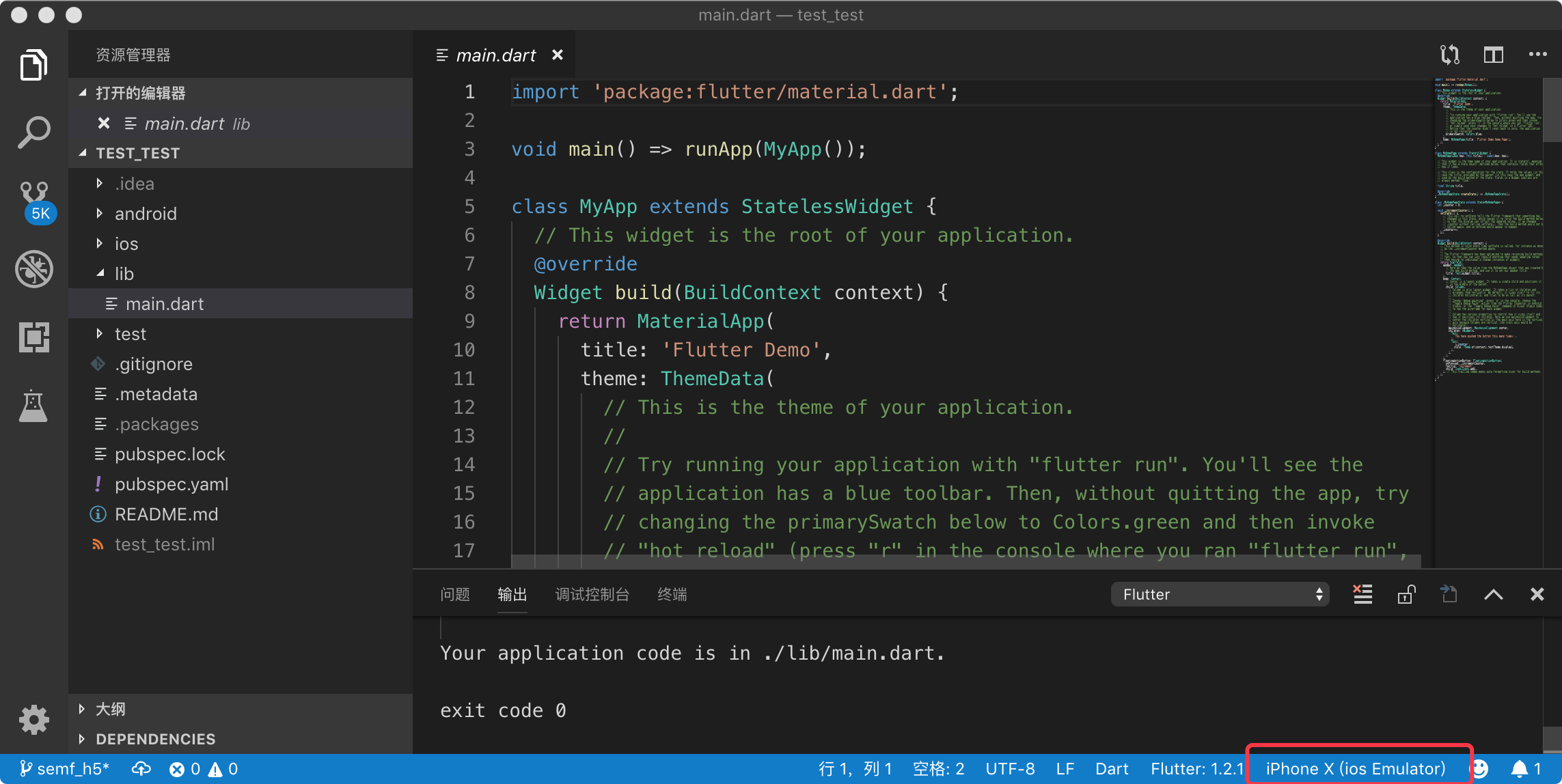Open the Manage gear settings menu
Screen dimensions: 1562x784
coord(33,719)
